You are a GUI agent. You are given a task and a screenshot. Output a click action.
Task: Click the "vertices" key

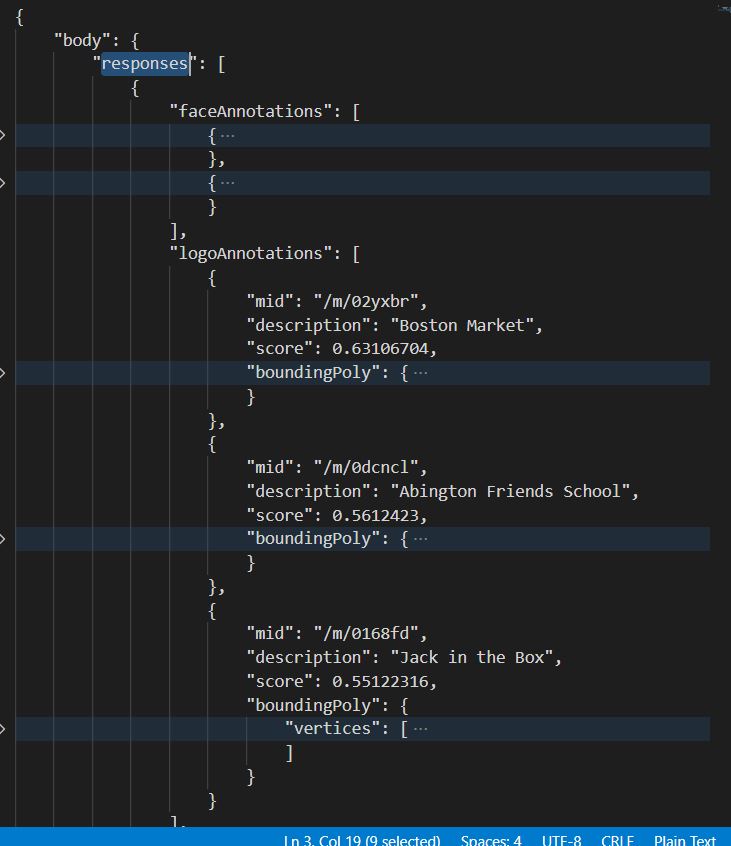coord(332,728)
